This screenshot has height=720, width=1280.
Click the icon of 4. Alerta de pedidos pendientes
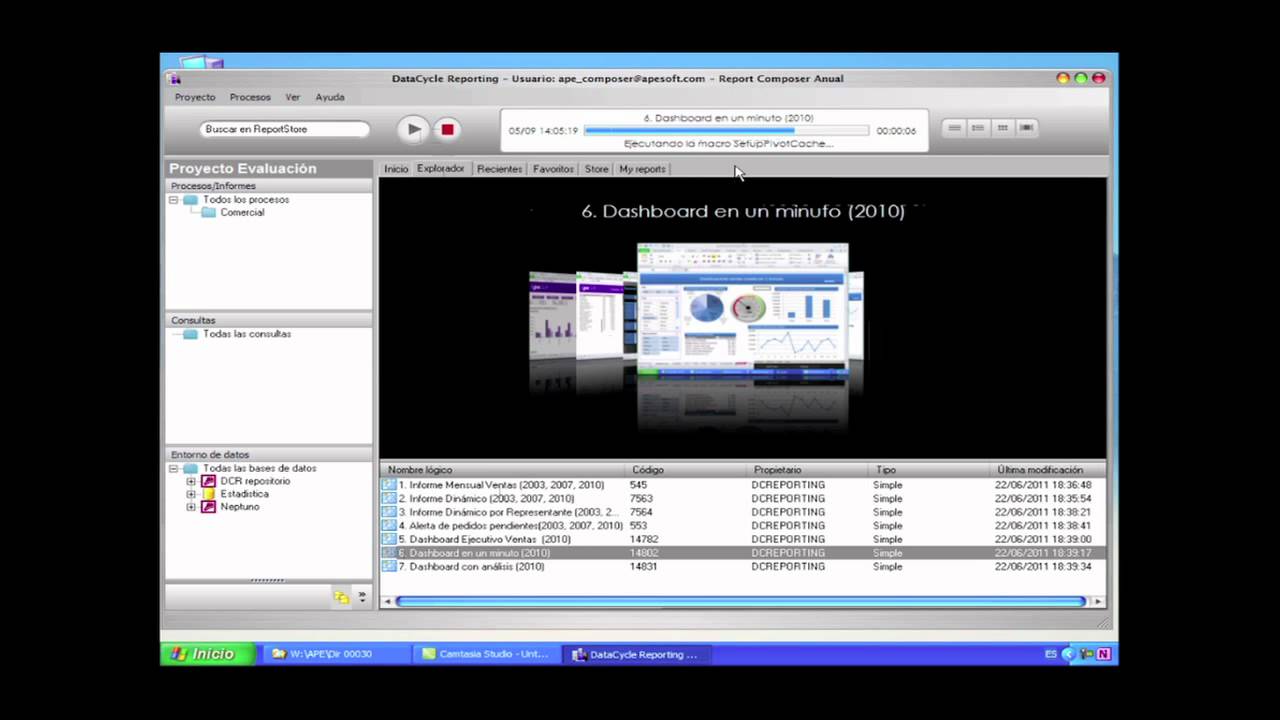tap(389, 525)
